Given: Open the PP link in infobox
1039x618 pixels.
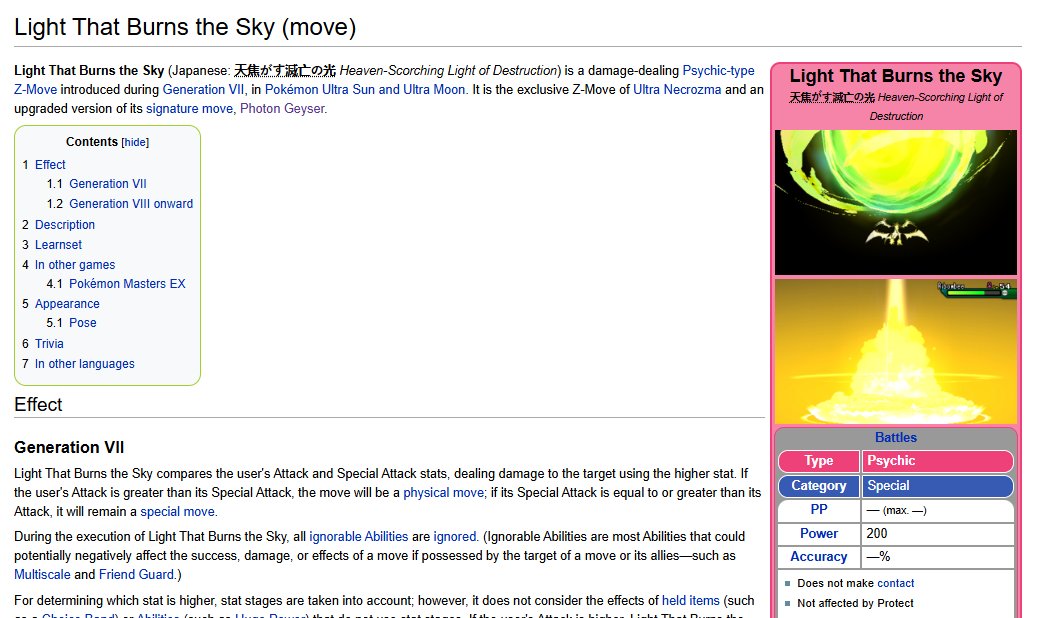Looking at the screenshot, I should (x=818, y=509).
